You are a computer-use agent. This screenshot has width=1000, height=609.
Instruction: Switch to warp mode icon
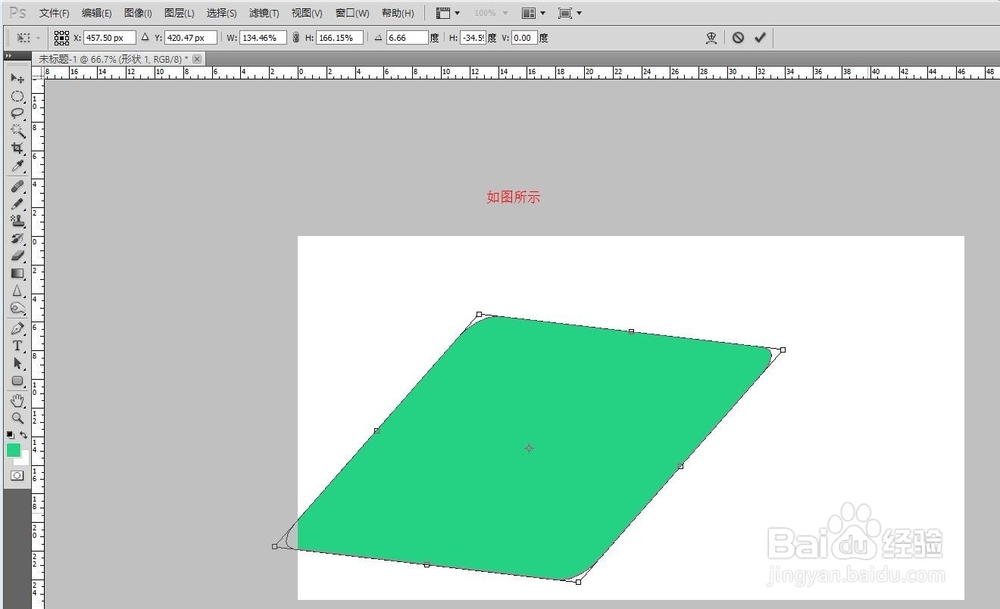point(711,38)
